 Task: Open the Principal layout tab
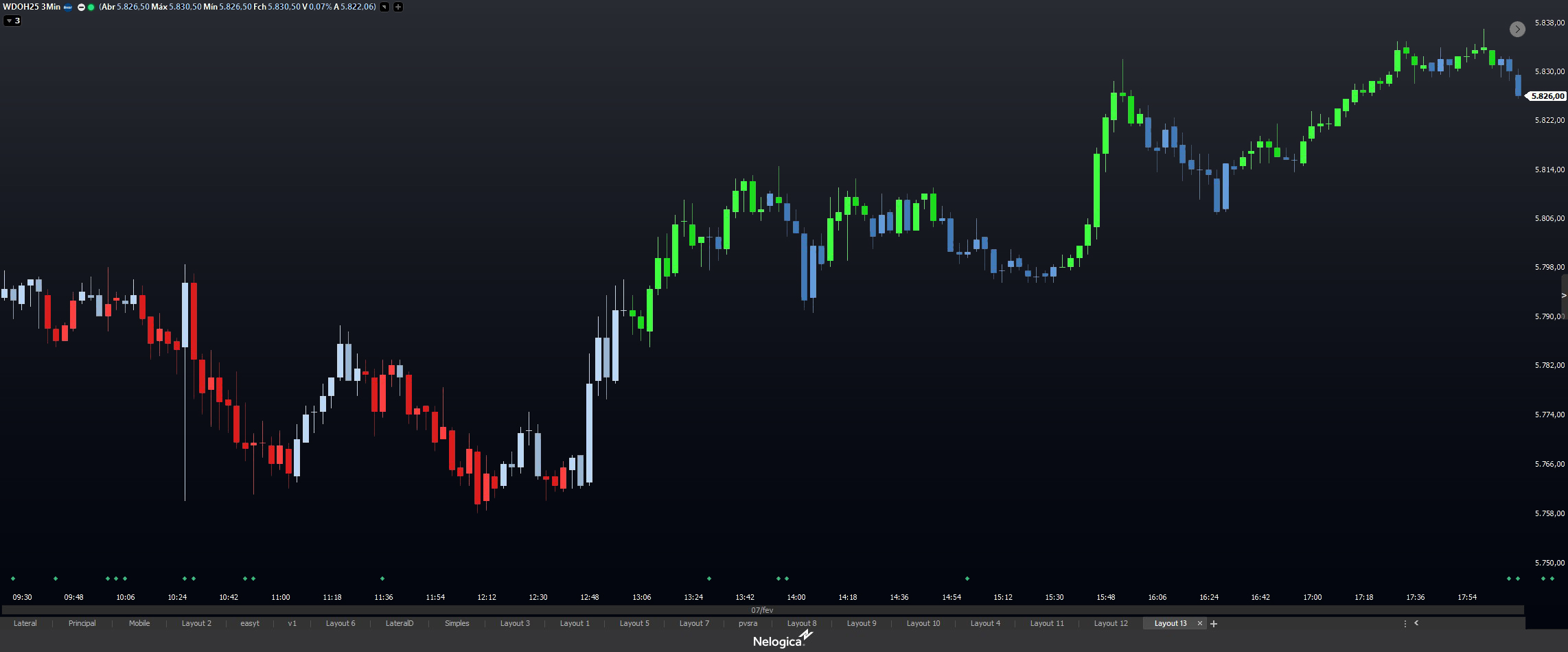[82, 623]
